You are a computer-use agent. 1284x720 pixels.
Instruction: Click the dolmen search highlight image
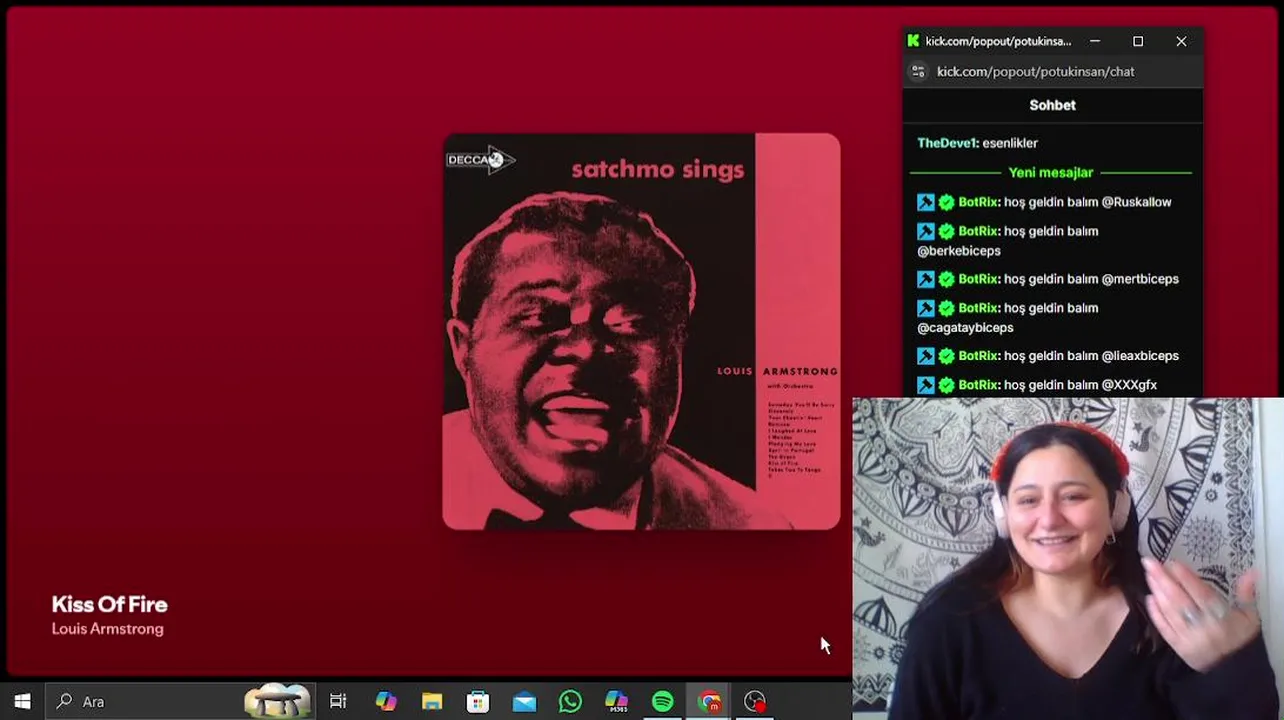(x=277, y=701)
